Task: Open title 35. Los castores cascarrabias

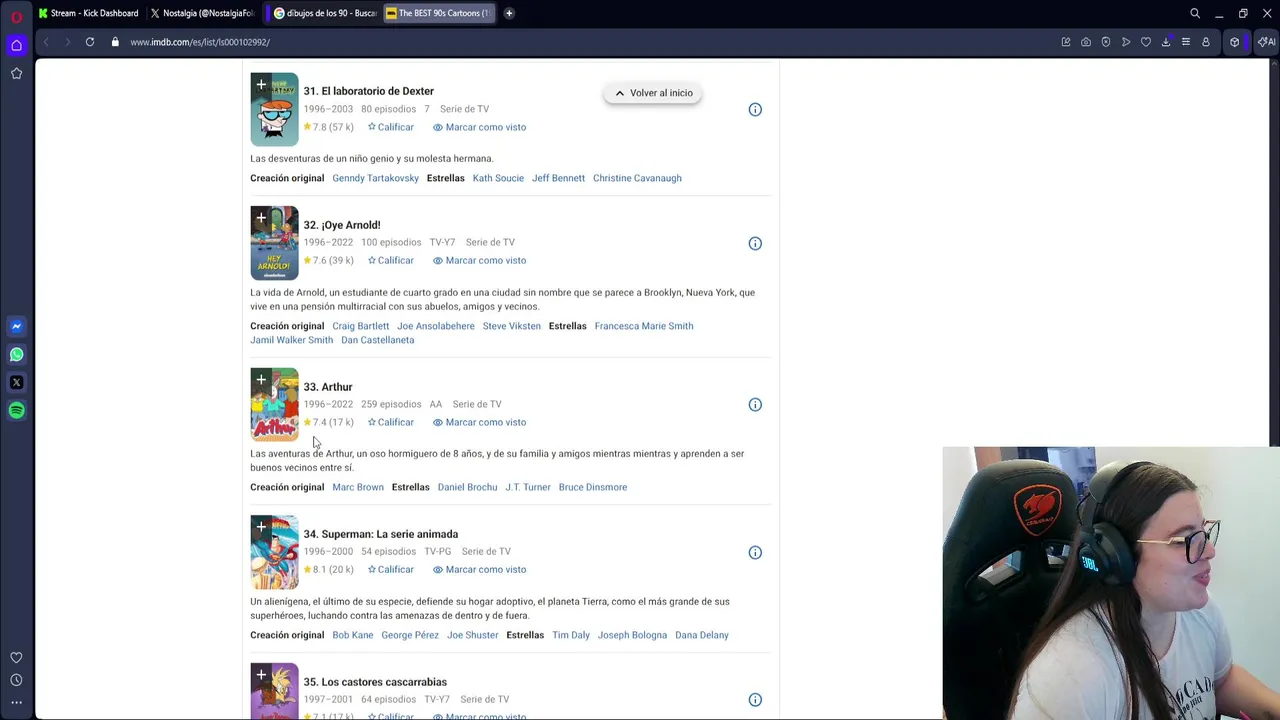Action: click(x=375, y=682)
